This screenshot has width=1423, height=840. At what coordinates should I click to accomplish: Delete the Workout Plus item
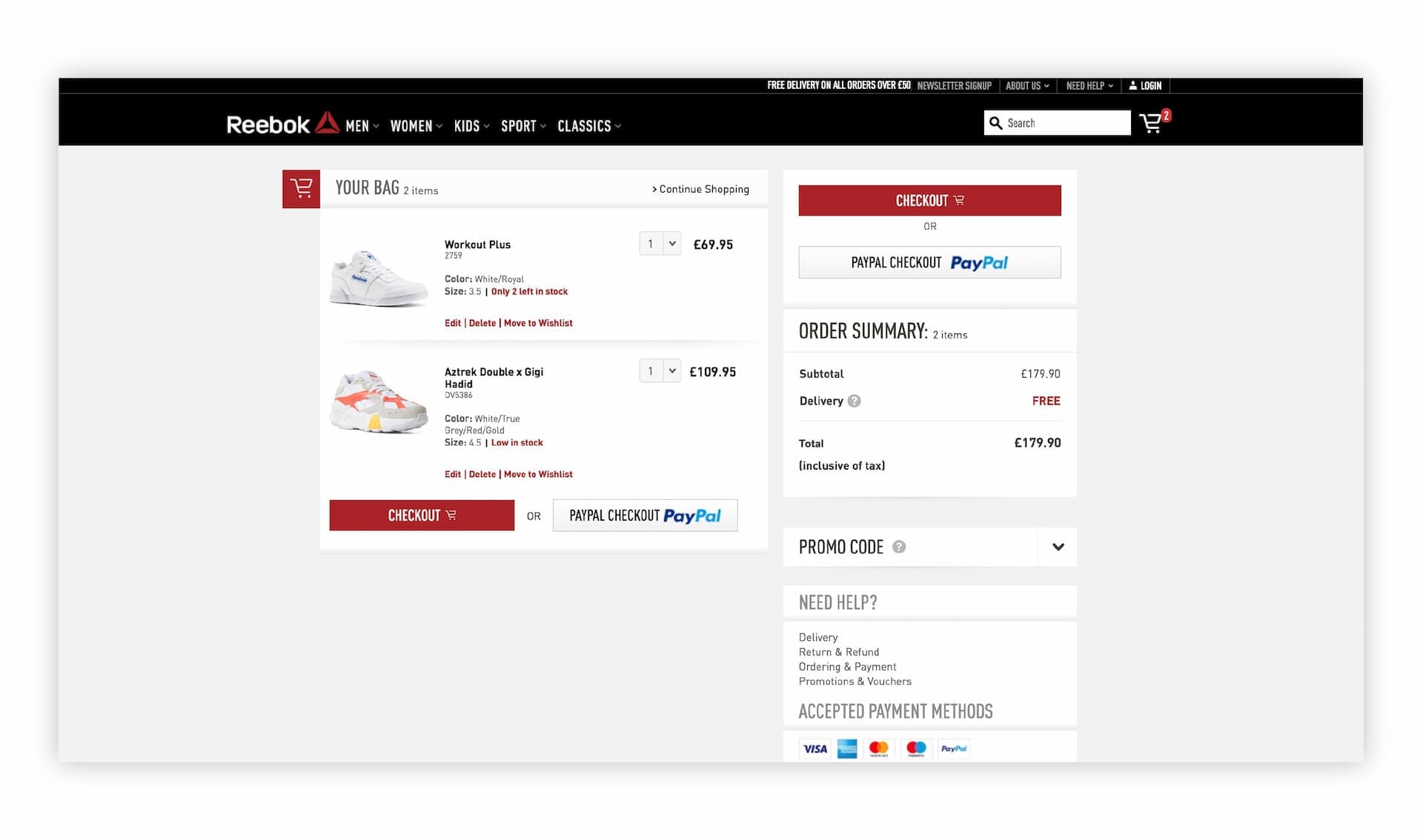coord(482,323)
